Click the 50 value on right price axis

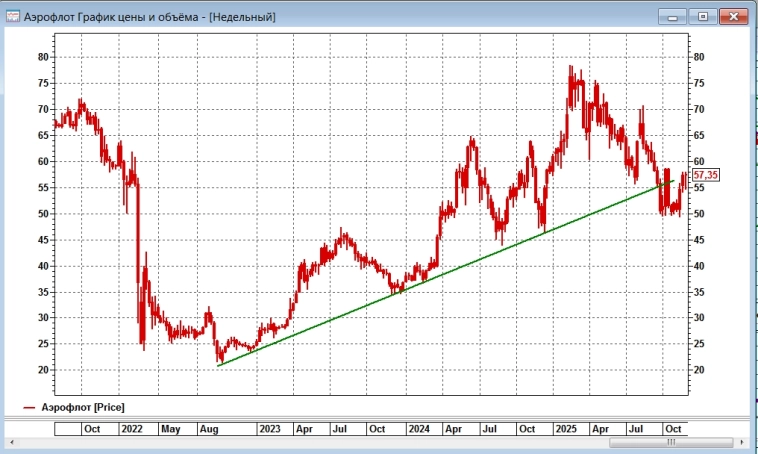pyautogui.click(x=699, y=214)
